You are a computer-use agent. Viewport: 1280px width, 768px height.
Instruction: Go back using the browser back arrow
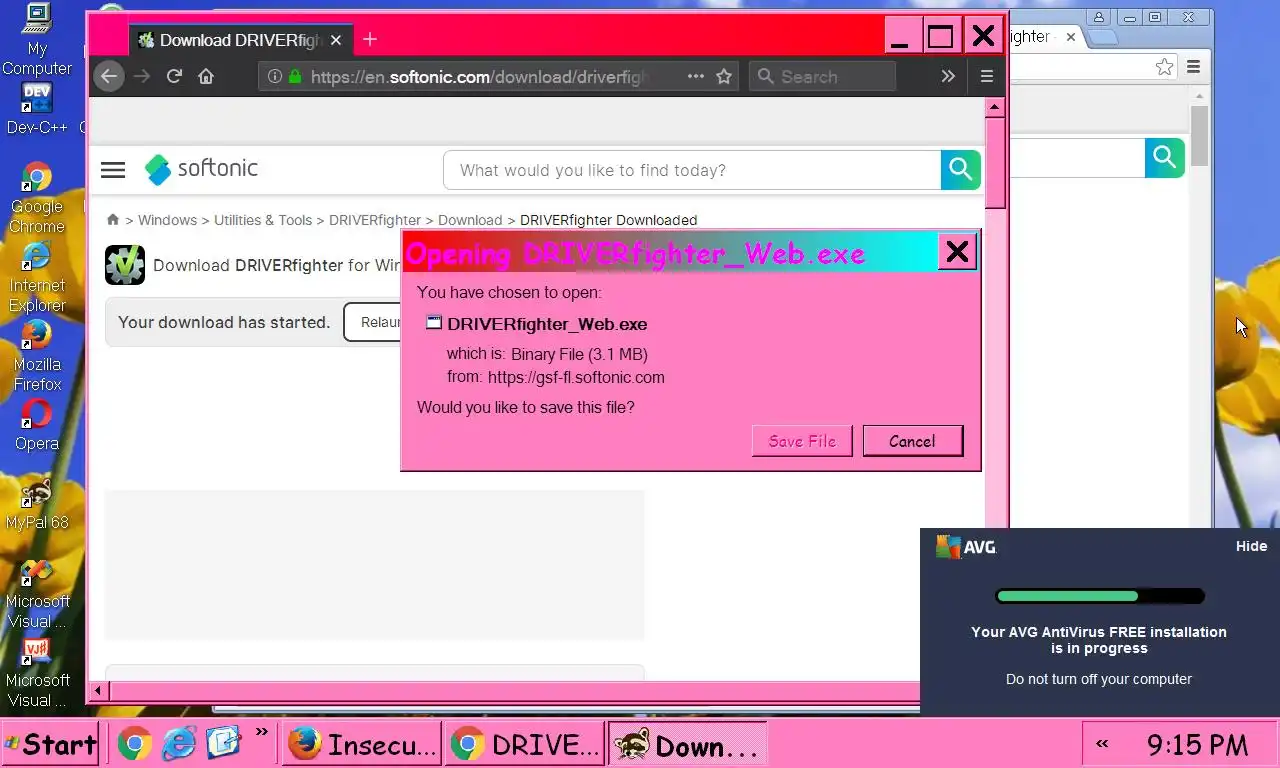(109, 76)
